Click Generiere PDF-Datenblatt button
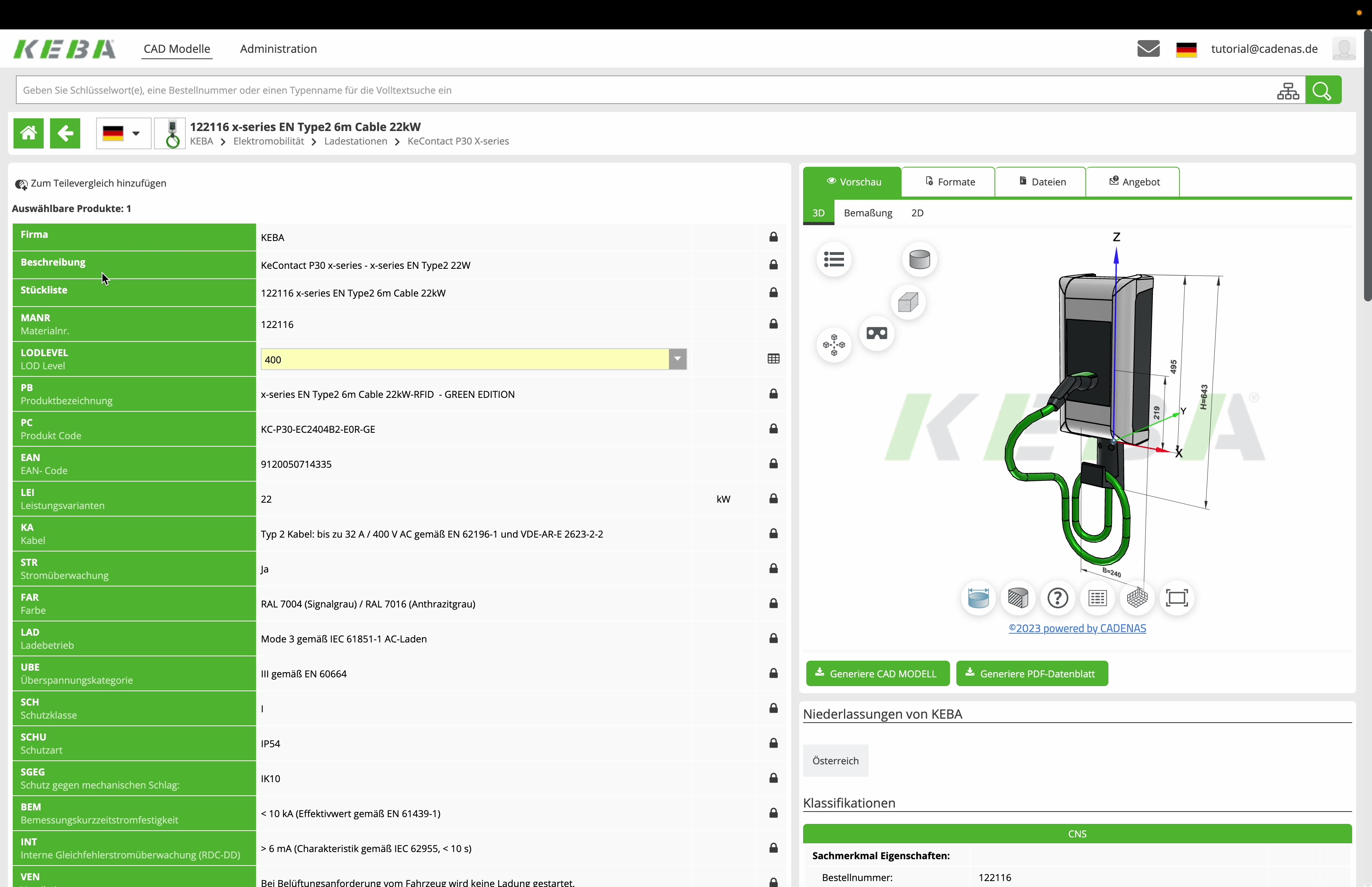The height and width of the screenshot is (887, 1372). point(1032,673)
